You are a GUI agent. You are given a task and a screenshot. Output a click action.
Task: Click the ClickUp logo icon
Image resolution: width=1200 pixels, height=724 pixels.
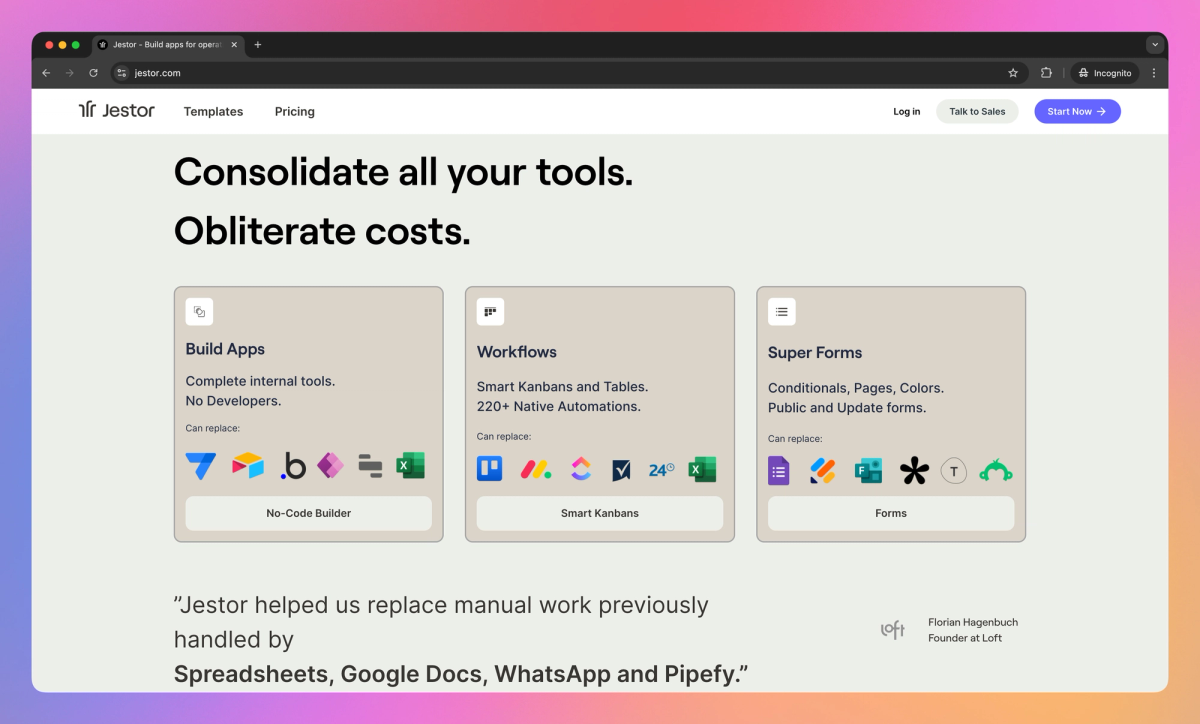pyautogui.click(x=581, y=468)
